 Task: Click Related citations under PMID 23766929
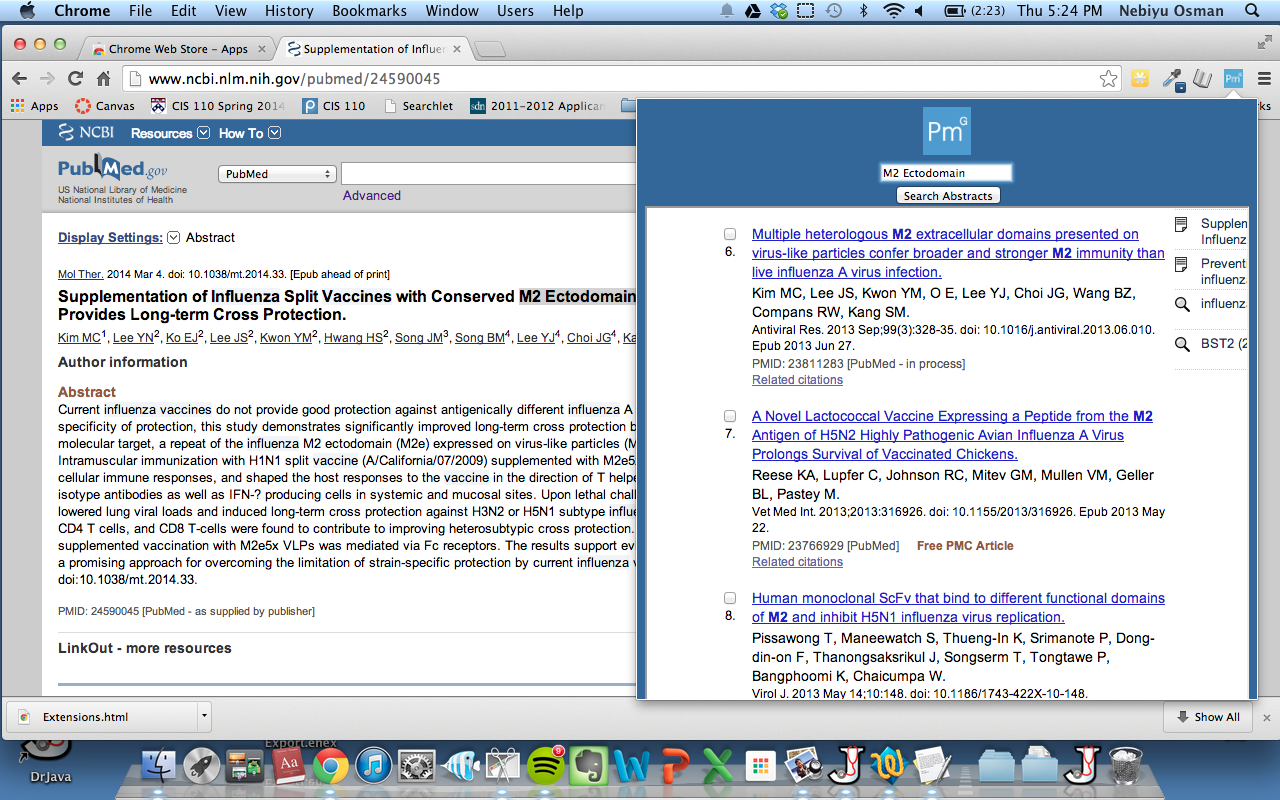pyautogui.click(x=797, y=562)
